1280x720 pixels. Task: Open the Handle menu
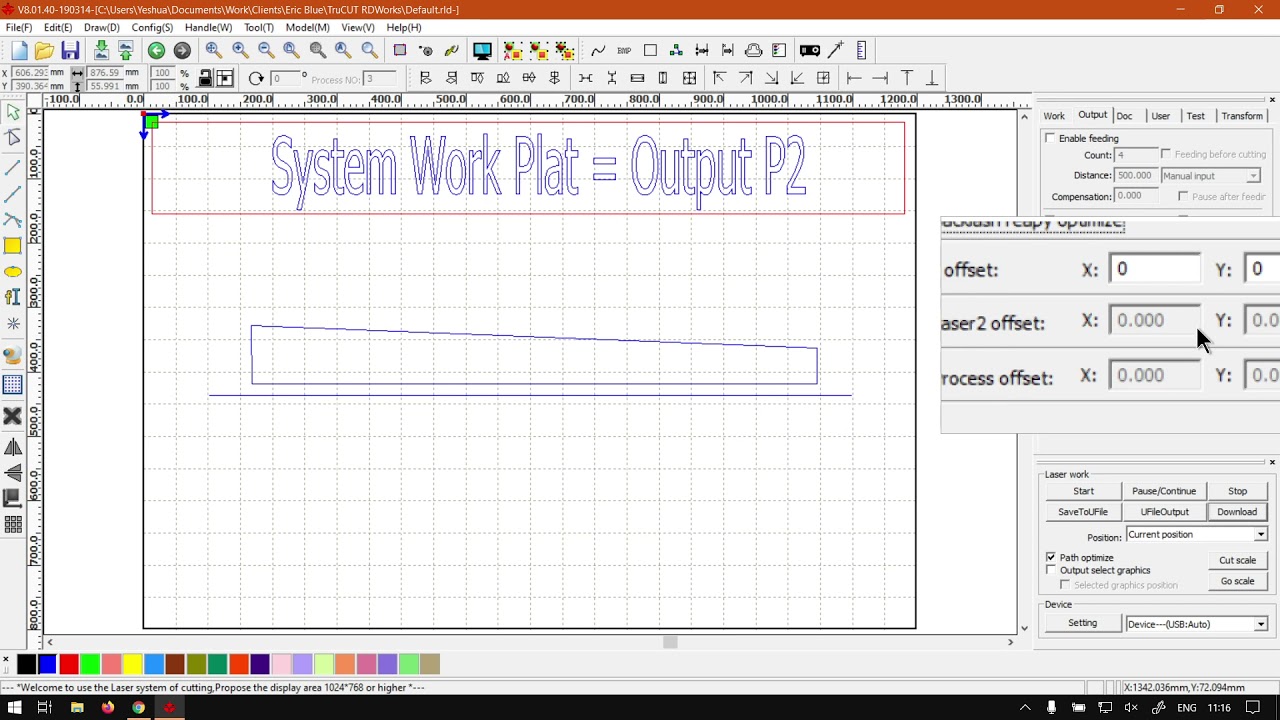tap(208, 28)
